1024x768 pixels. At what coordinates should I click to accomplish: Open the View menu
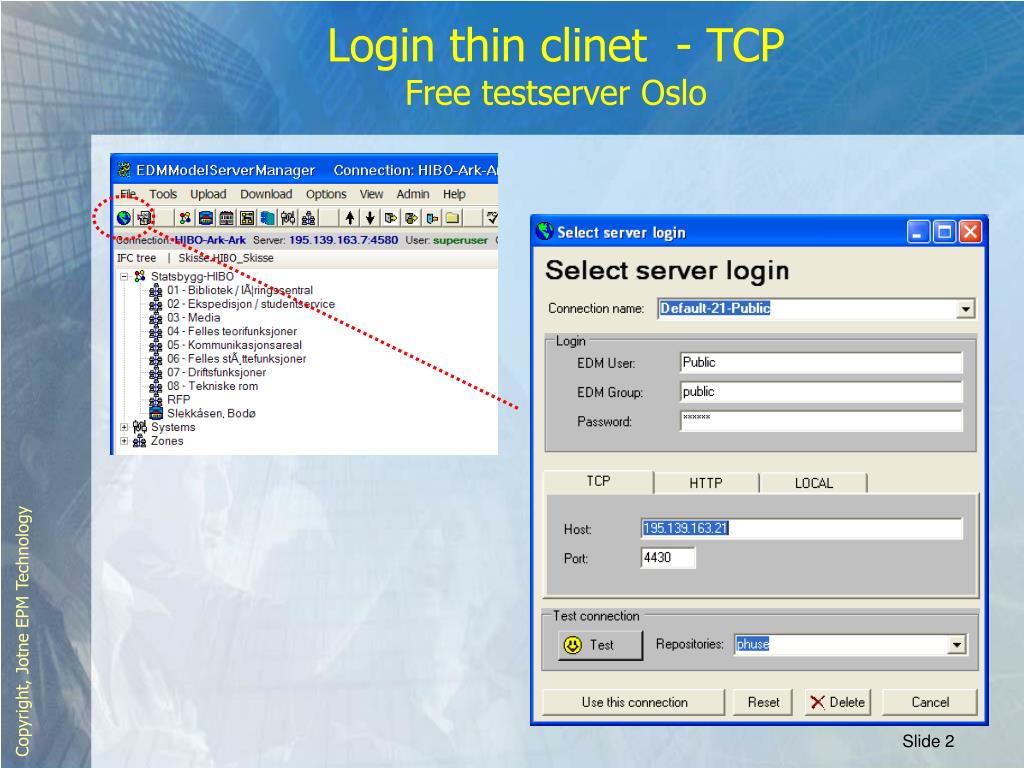click(x=371, y=194)
